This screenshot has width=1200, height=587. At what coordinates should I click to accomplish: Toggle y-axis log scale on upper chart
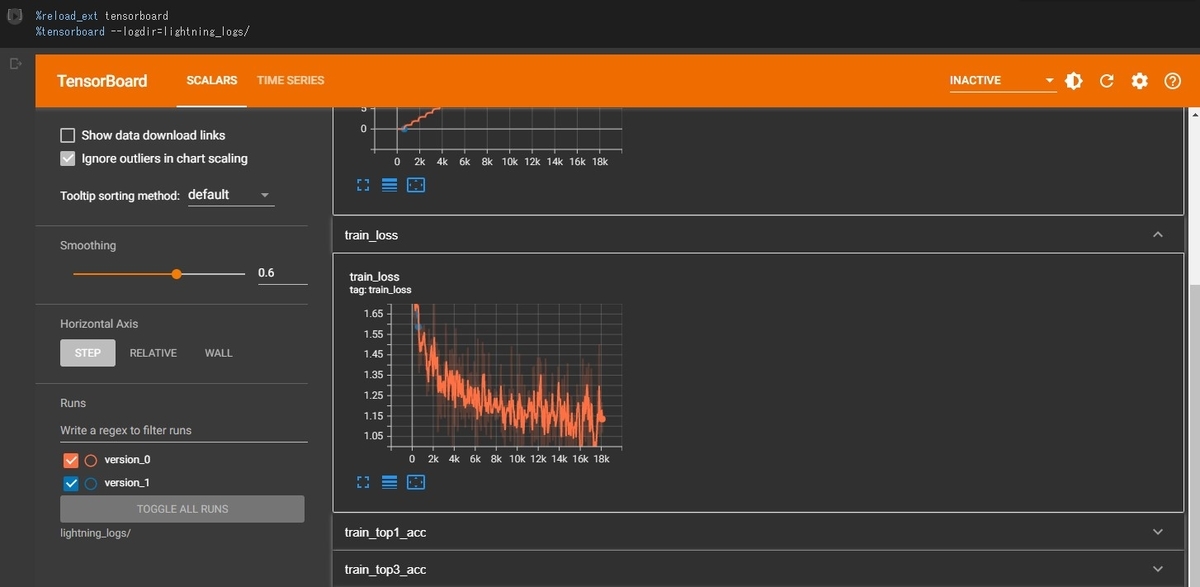point(390,186)
